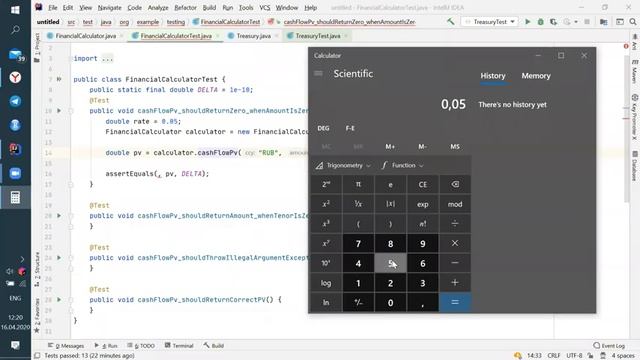640x360 pixels.
Task: Expand the Function dropdown
Action: tap(403, 165)
